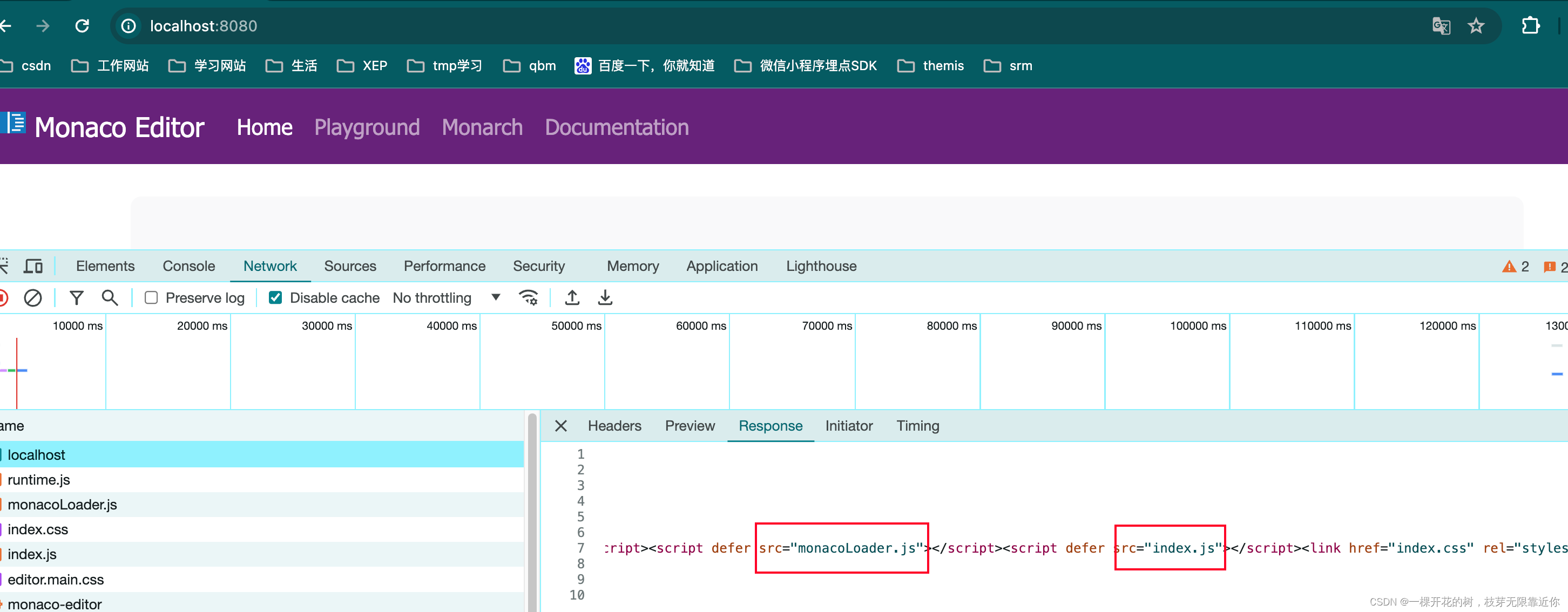The width and height of the screenshot is (1568, 612).
Task: Open the Lighthouse tab
Action: click(x=821, y=266)
